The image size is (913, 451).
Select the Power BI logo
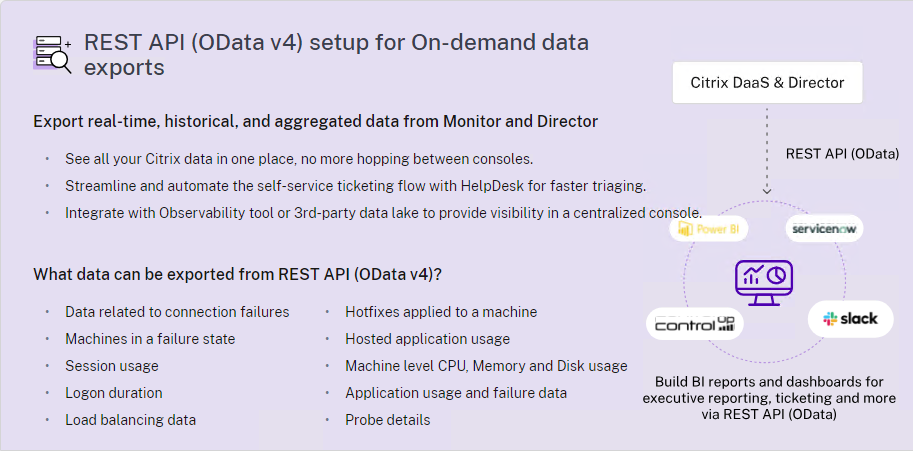(709, 229)
